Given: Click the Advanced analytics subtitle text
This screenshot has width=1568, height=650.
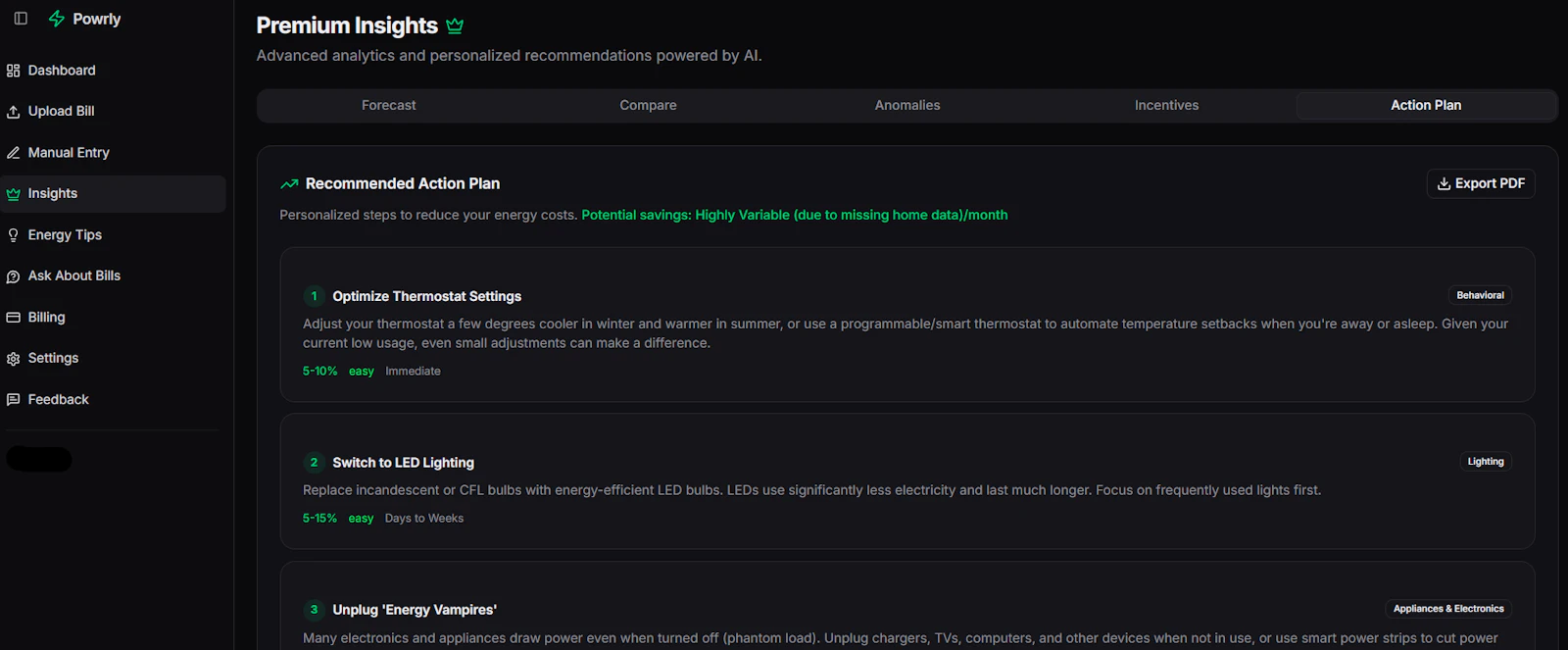Looking at the screenshot, I should pyautogui.click(x=509, y=56).
